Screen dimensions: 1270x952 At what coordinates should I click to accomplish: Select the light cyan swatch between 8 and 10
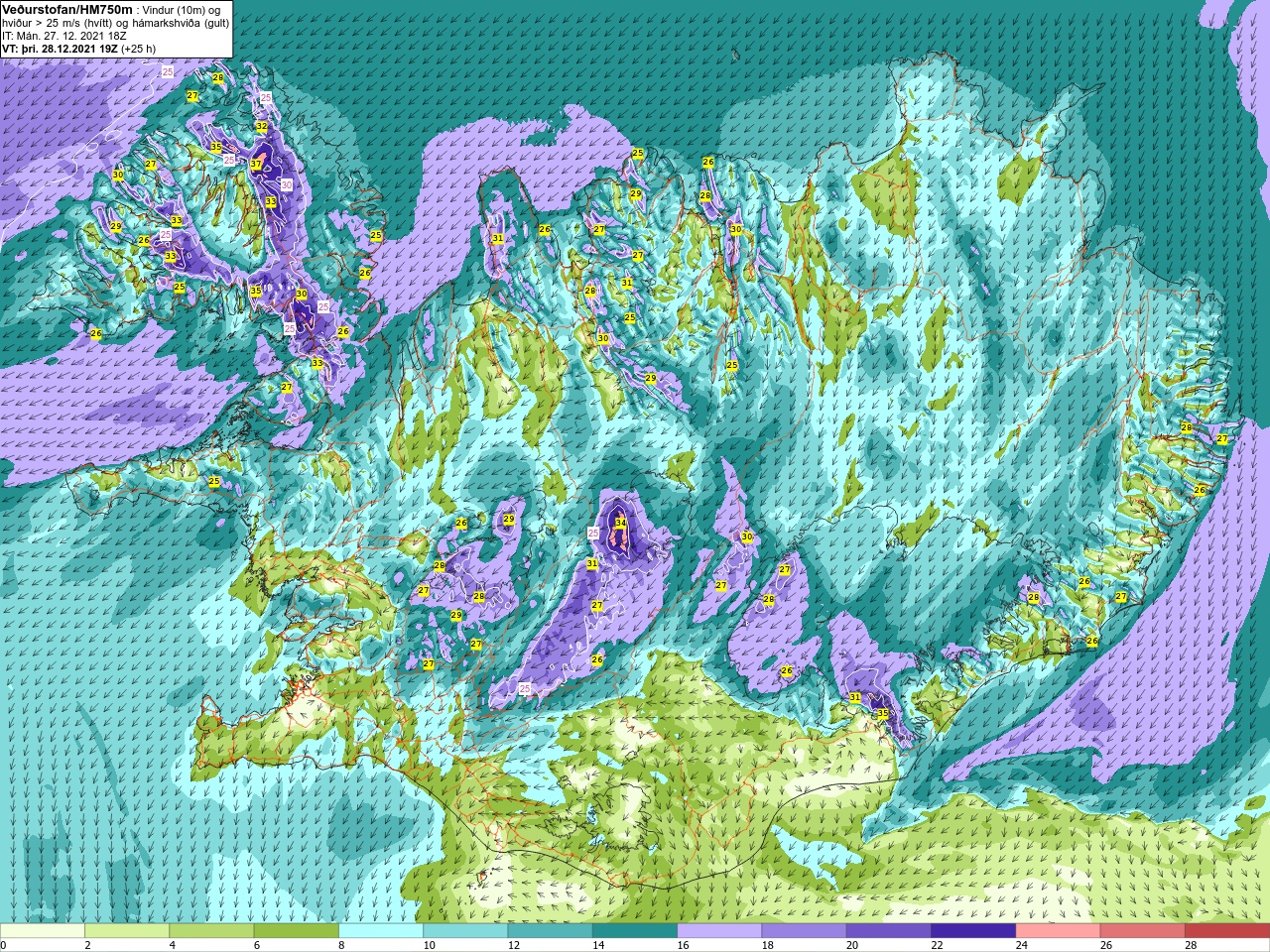coord(381,931)
